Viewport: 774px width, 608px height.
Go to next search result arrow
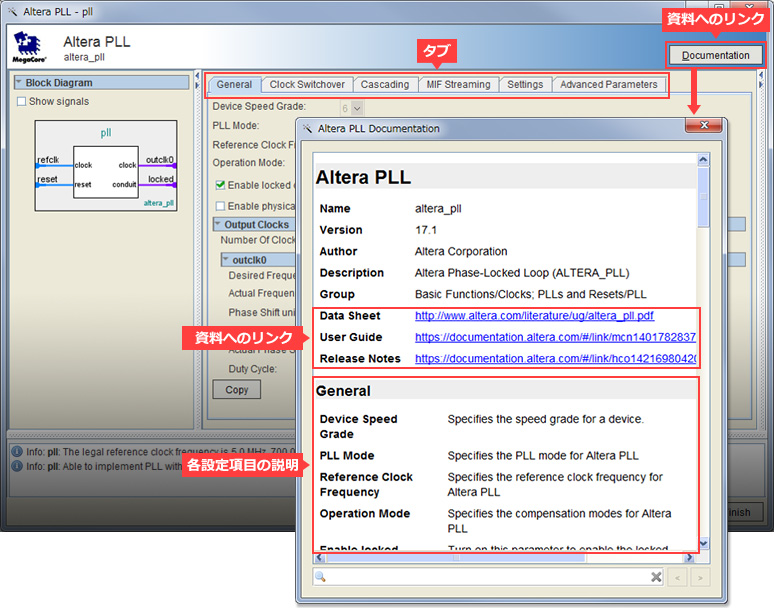tap(700, 577)
